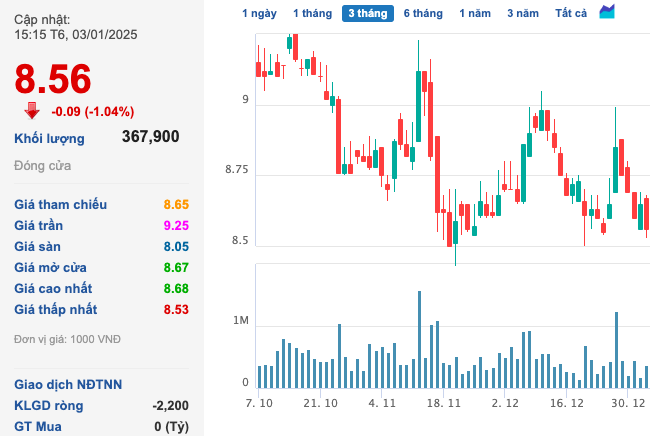This screenshot has height=436, width=657.
Task: Switch to the 1 tháng chart range
Action: tap(311, 13)
